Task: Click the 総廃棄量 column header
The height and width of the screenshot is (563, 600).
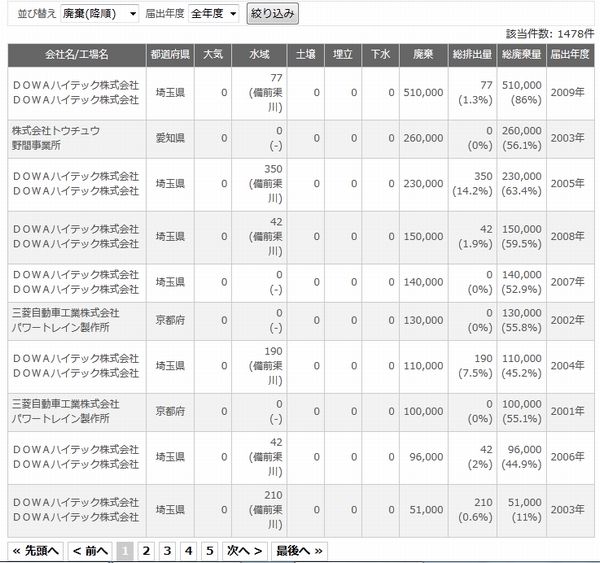Action: [x=521, y=55]
